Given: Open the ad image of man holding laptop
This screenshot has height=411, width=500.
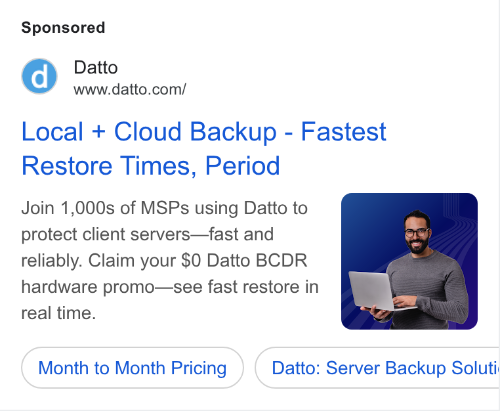Looking at the screenshot, I should click(x=409, y=261).
